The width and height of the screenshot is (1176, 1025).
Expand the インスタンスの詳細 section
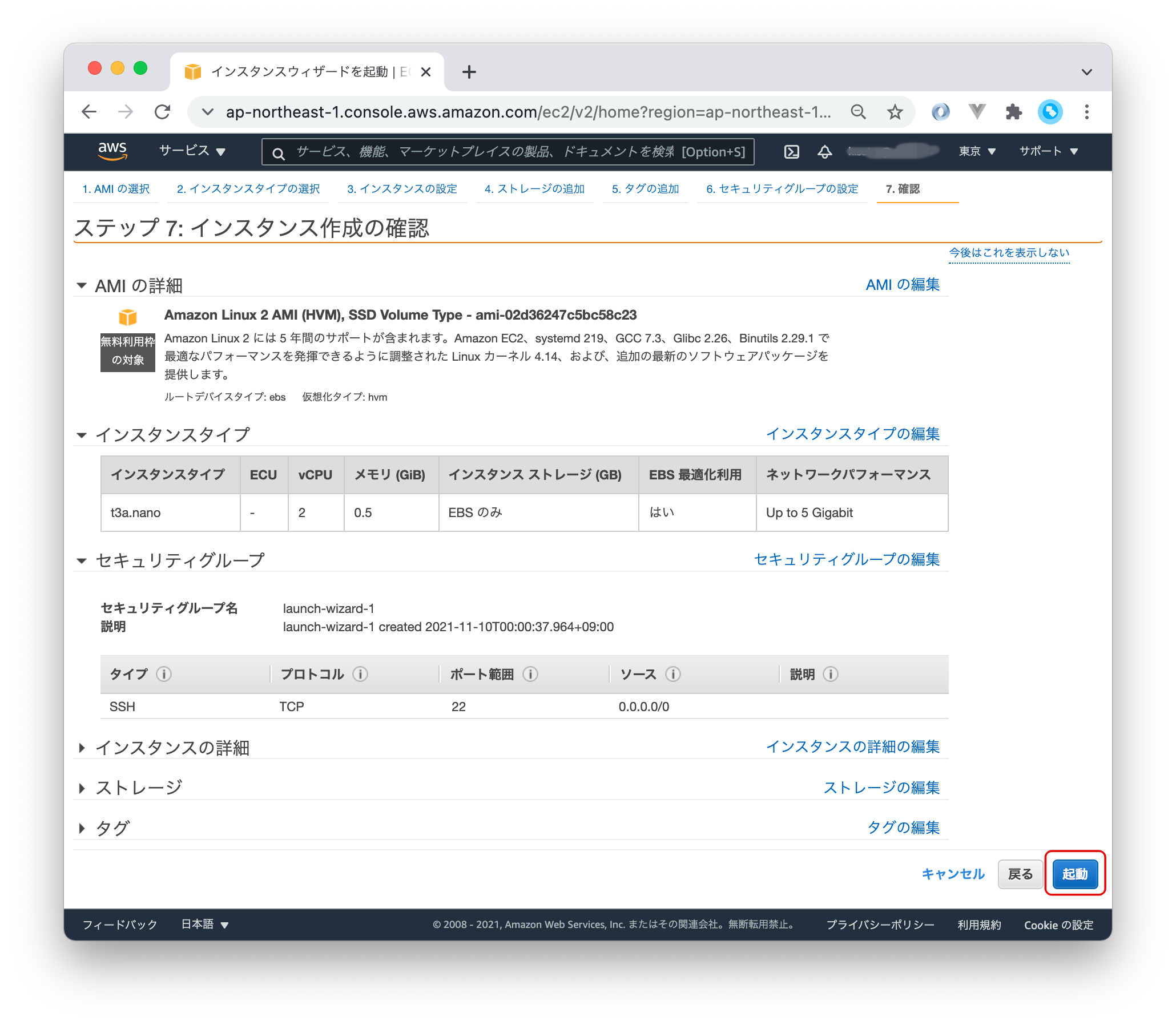point(82,748)
